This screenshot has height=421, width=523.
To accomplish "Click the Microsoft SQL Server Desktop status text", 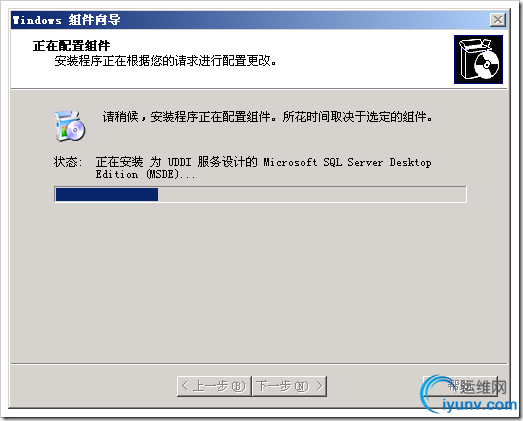I will 347,162.
